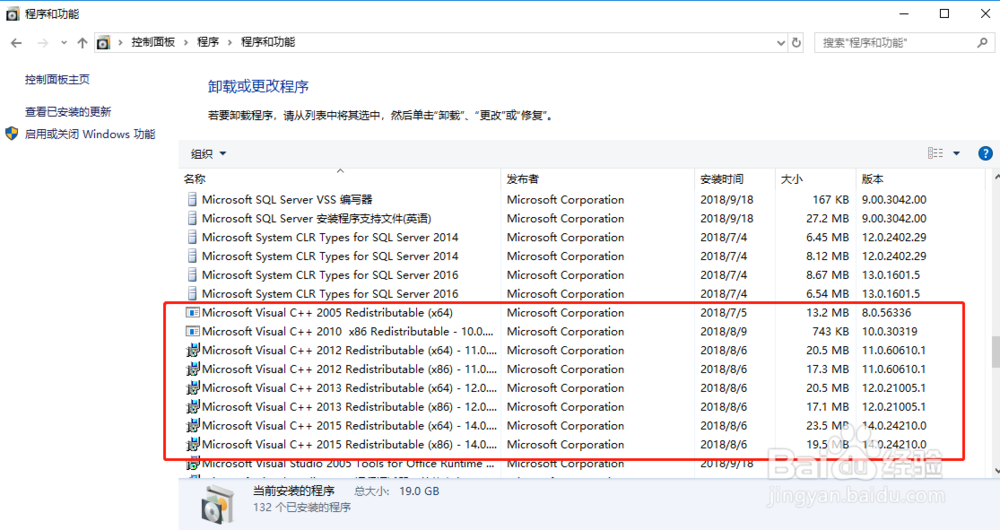Click the Control Panel icon in address bar
1000x530 pixels.
point(103,43)
